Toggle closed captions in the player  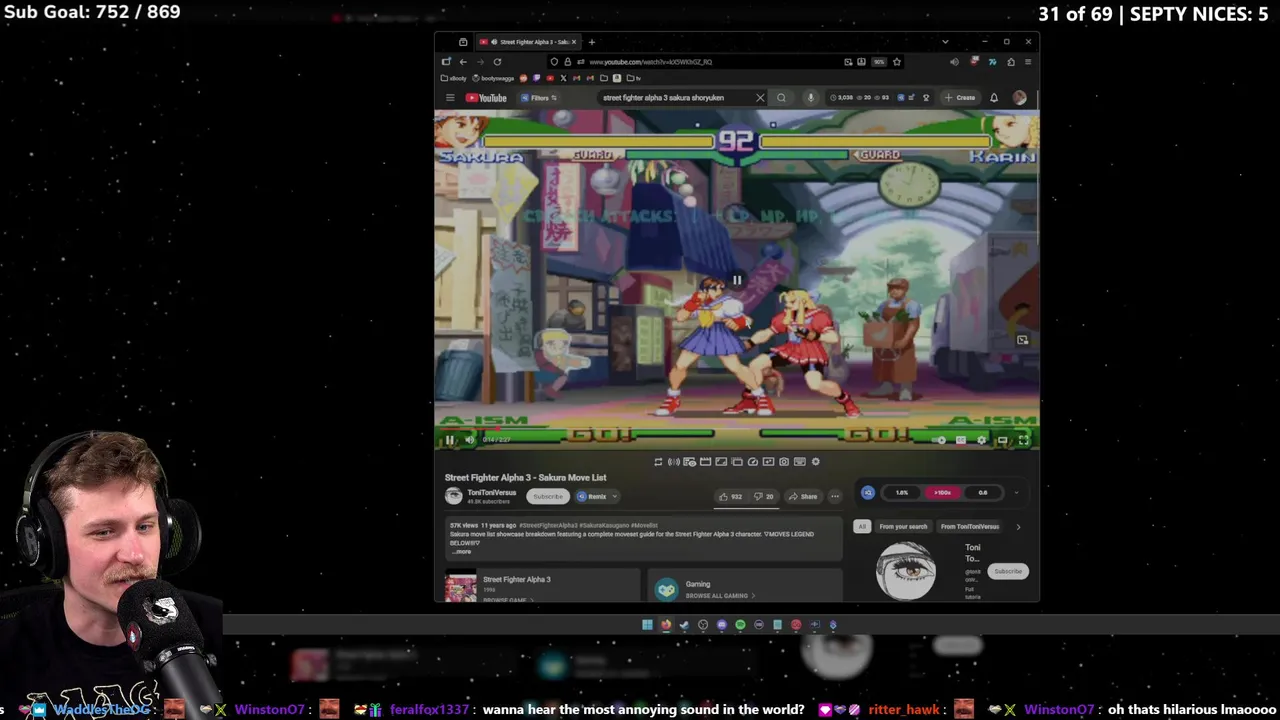960,440
